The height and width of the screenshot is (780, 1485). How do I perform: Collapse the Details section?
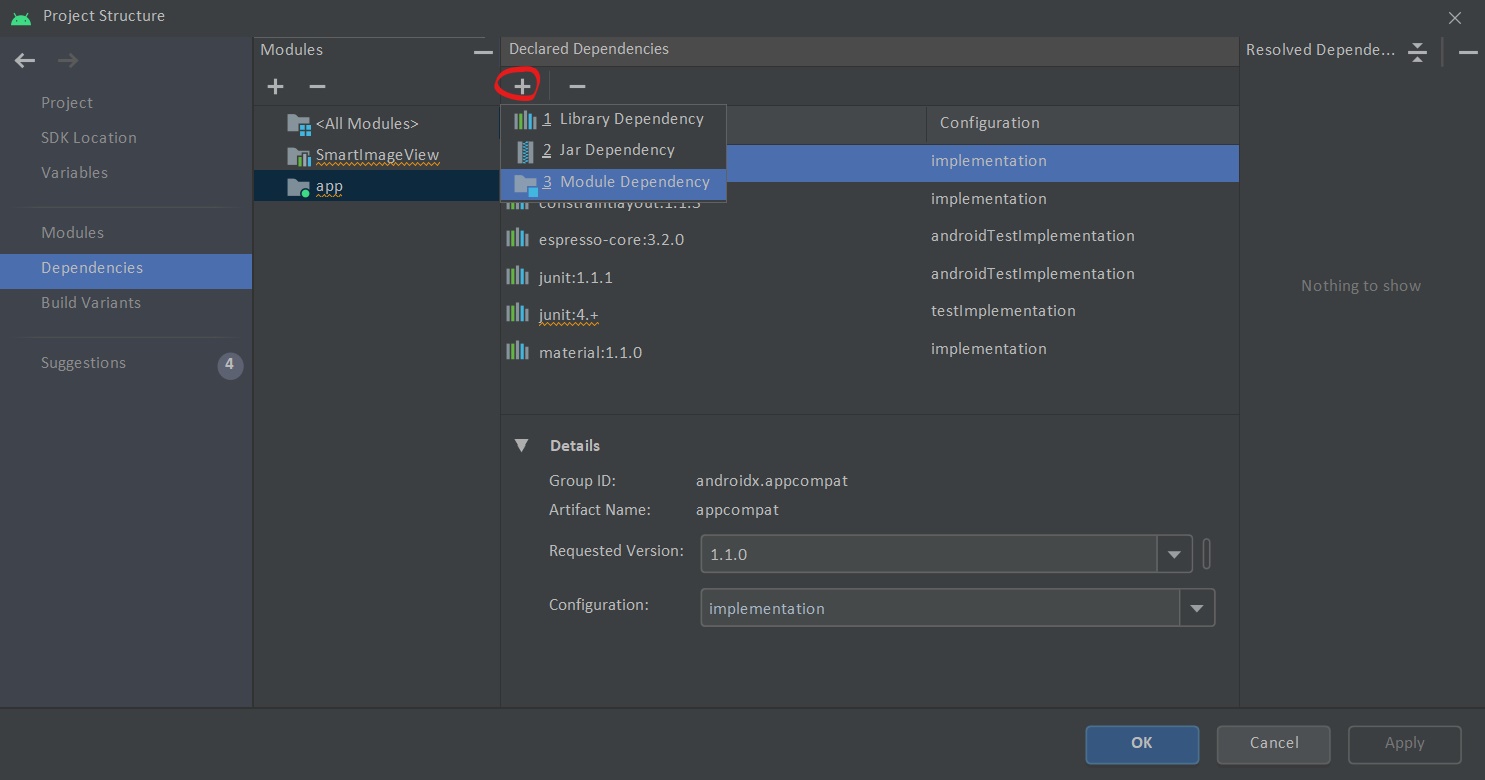click(521, 445)
